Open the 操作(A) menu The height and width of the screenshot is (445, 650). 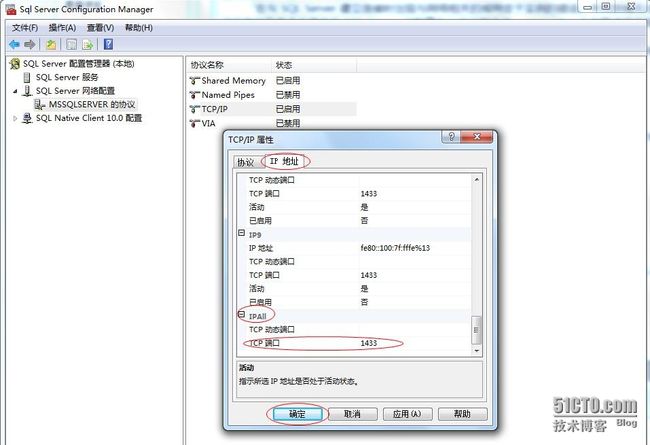point(63,27)
